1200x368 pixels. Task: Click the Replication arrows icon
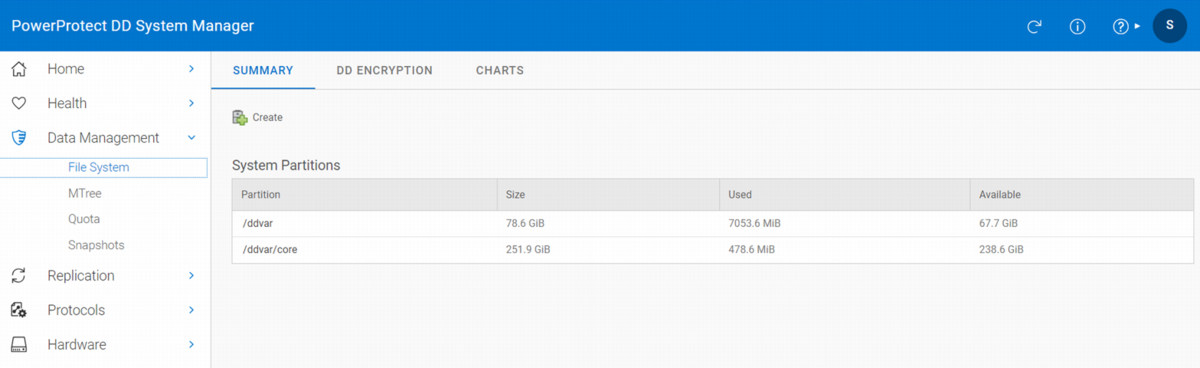pyautogui.click(x=18, y=276)
